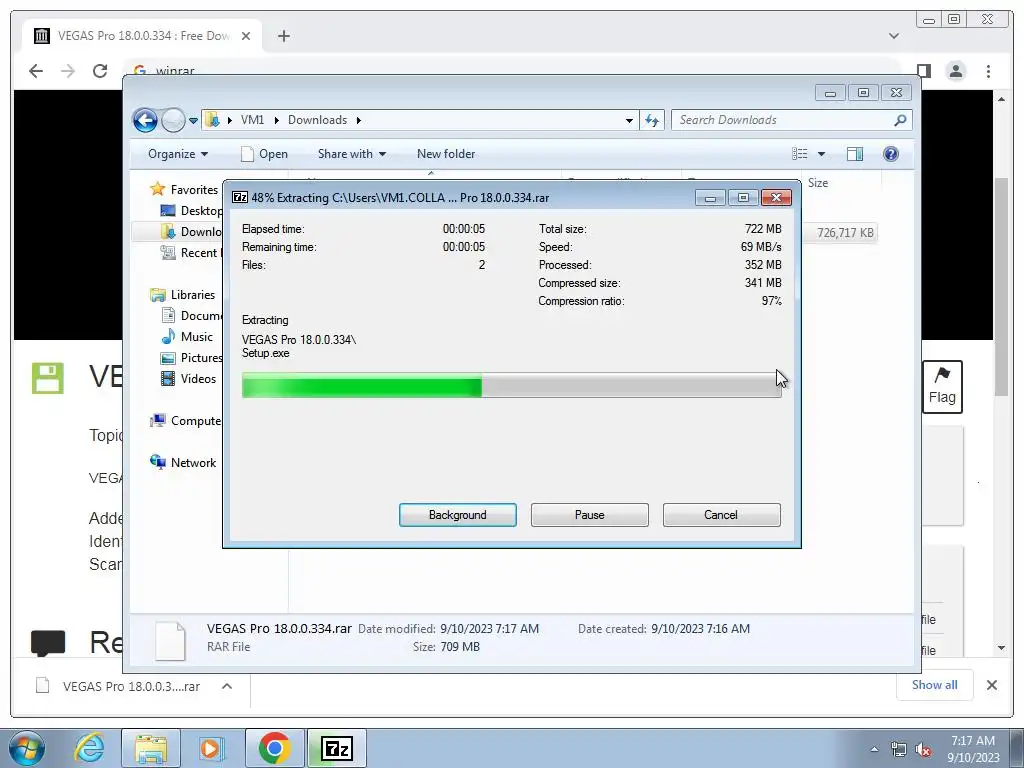
Task: Open Chrome profile icon
Action: click(956, 71)
